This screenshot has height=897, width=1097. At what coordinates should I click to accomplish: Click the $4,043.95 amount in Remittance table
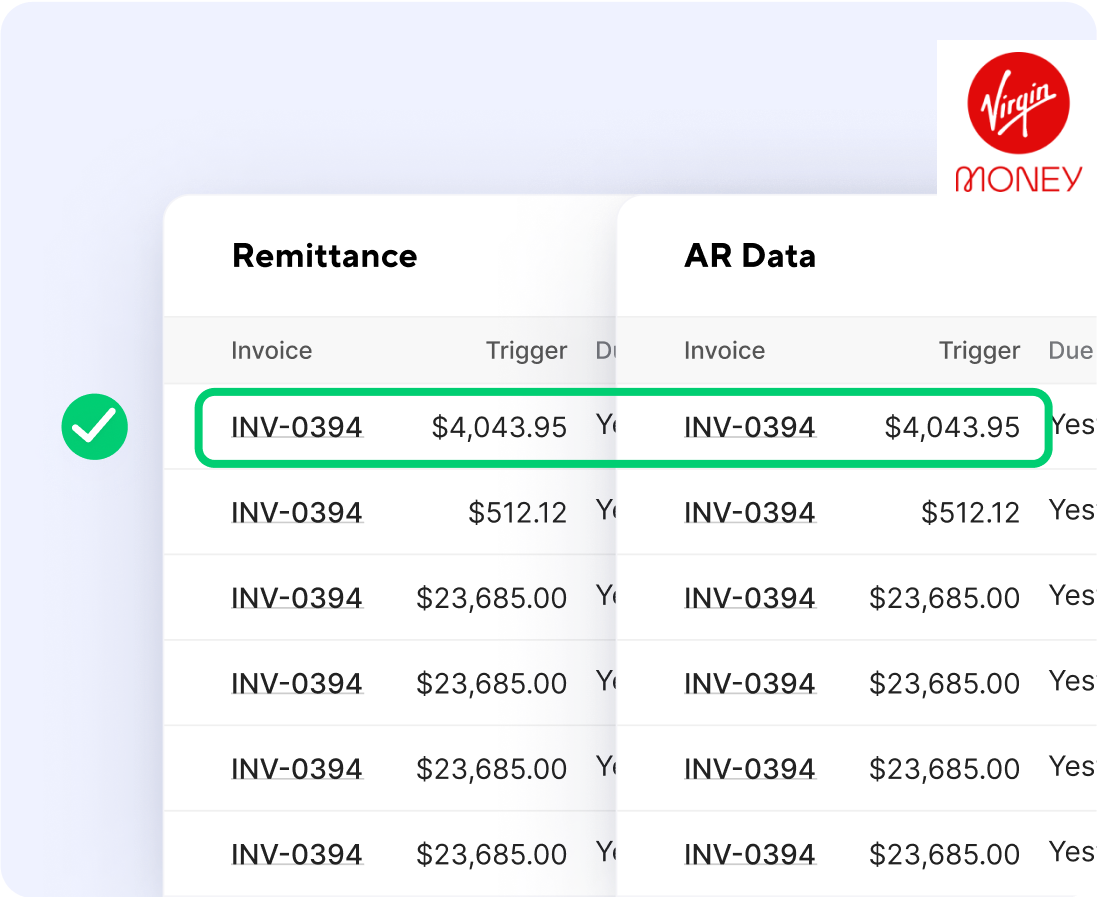[499, 428]
